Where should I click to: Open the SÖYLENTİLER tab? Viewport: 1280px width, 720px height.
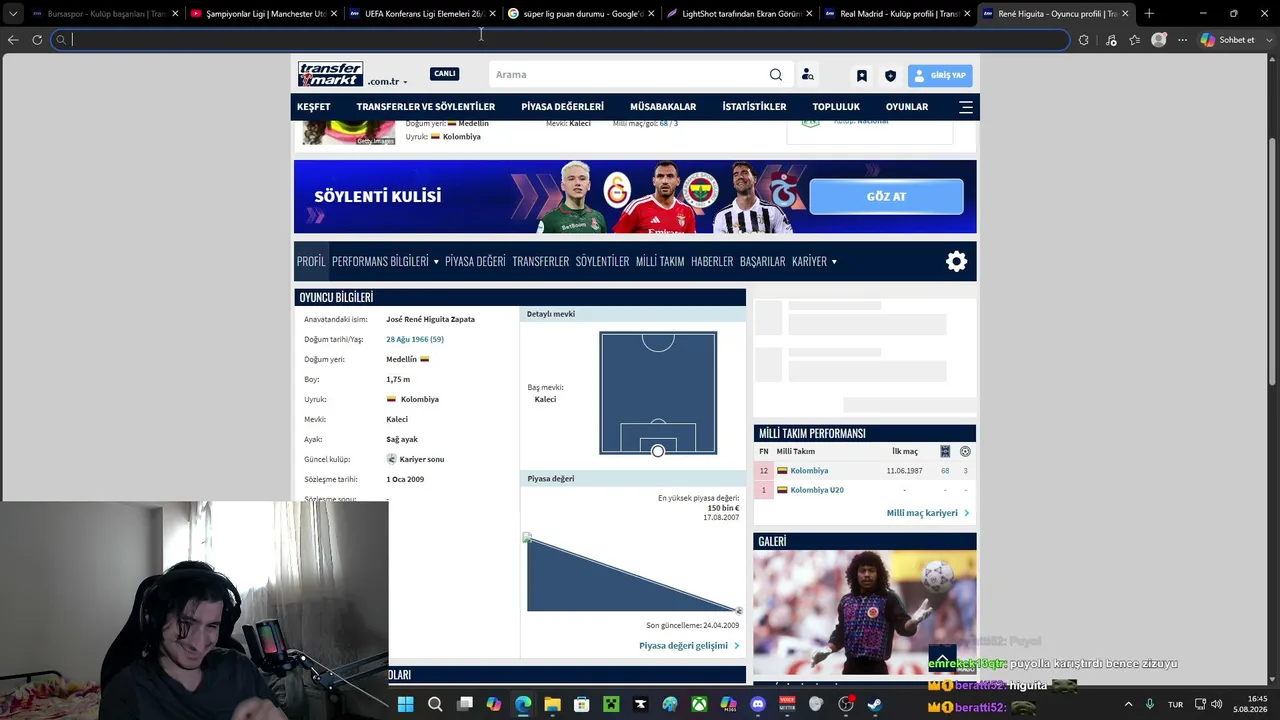pos(602,261)
